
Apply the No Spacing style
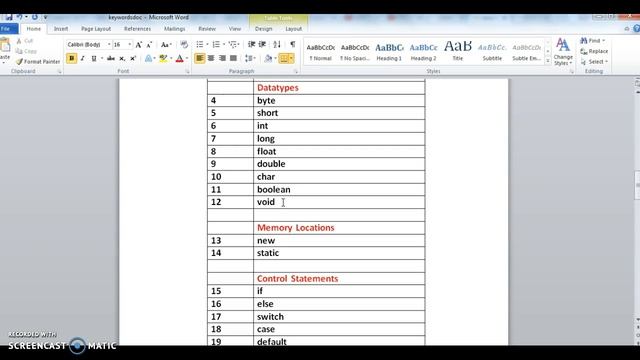pyautogui.click(x=355, y=51)
